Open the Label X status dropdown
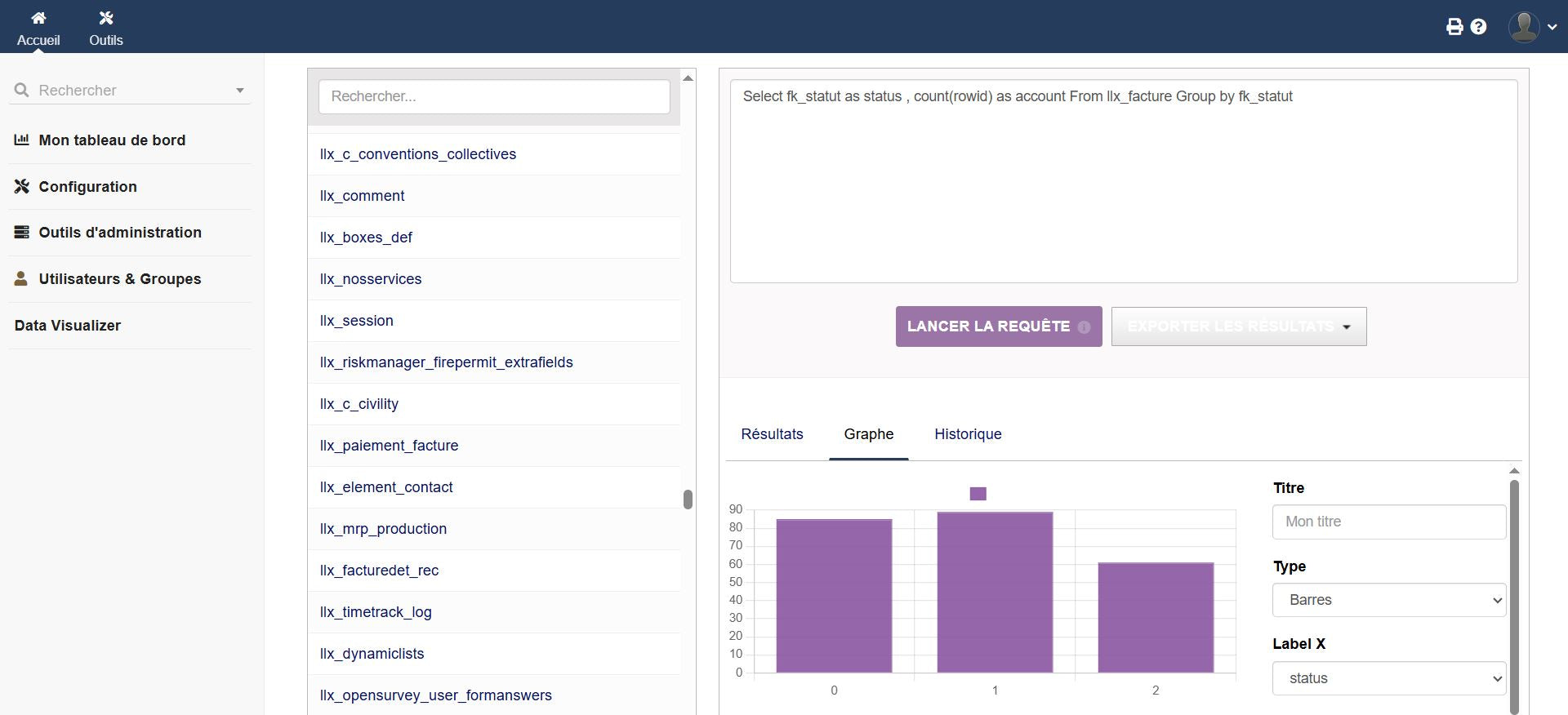Image resolution: width=1568 pixels, height=715 pixels. [x=1388, y=678]
